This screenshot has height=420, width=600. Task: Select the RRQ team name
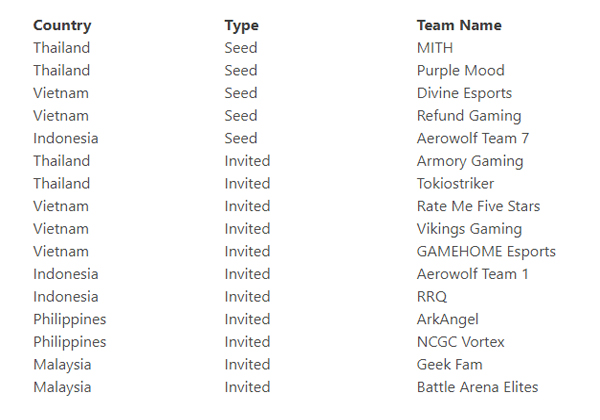pos(432,297)
